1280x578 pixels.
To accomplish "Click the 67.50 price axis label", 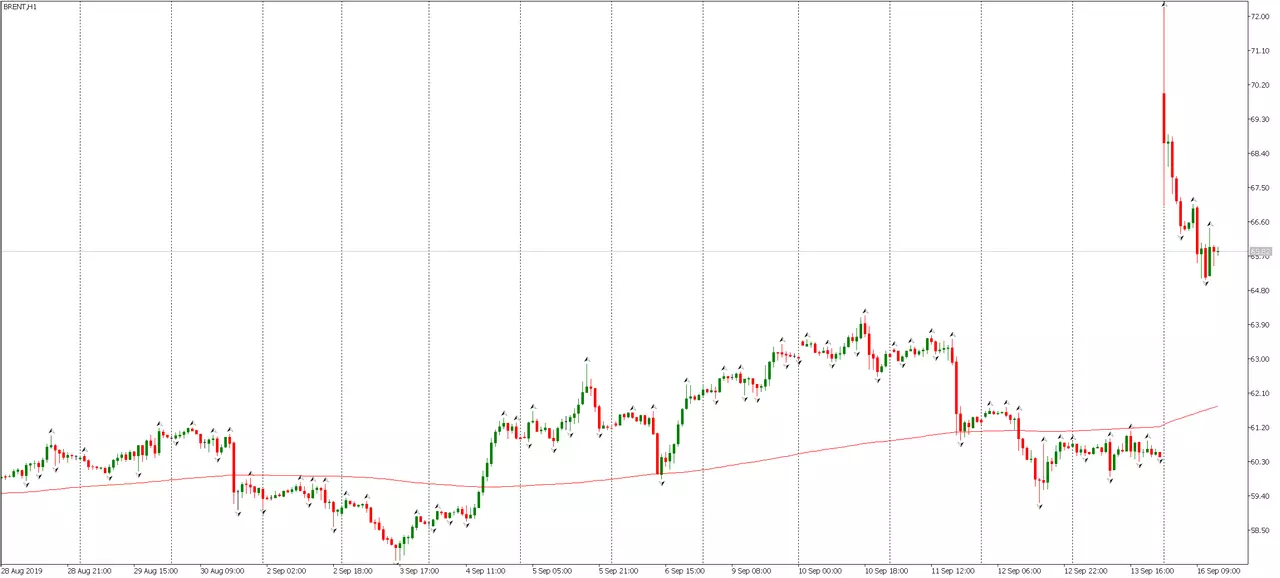I will pos(1260,188).
